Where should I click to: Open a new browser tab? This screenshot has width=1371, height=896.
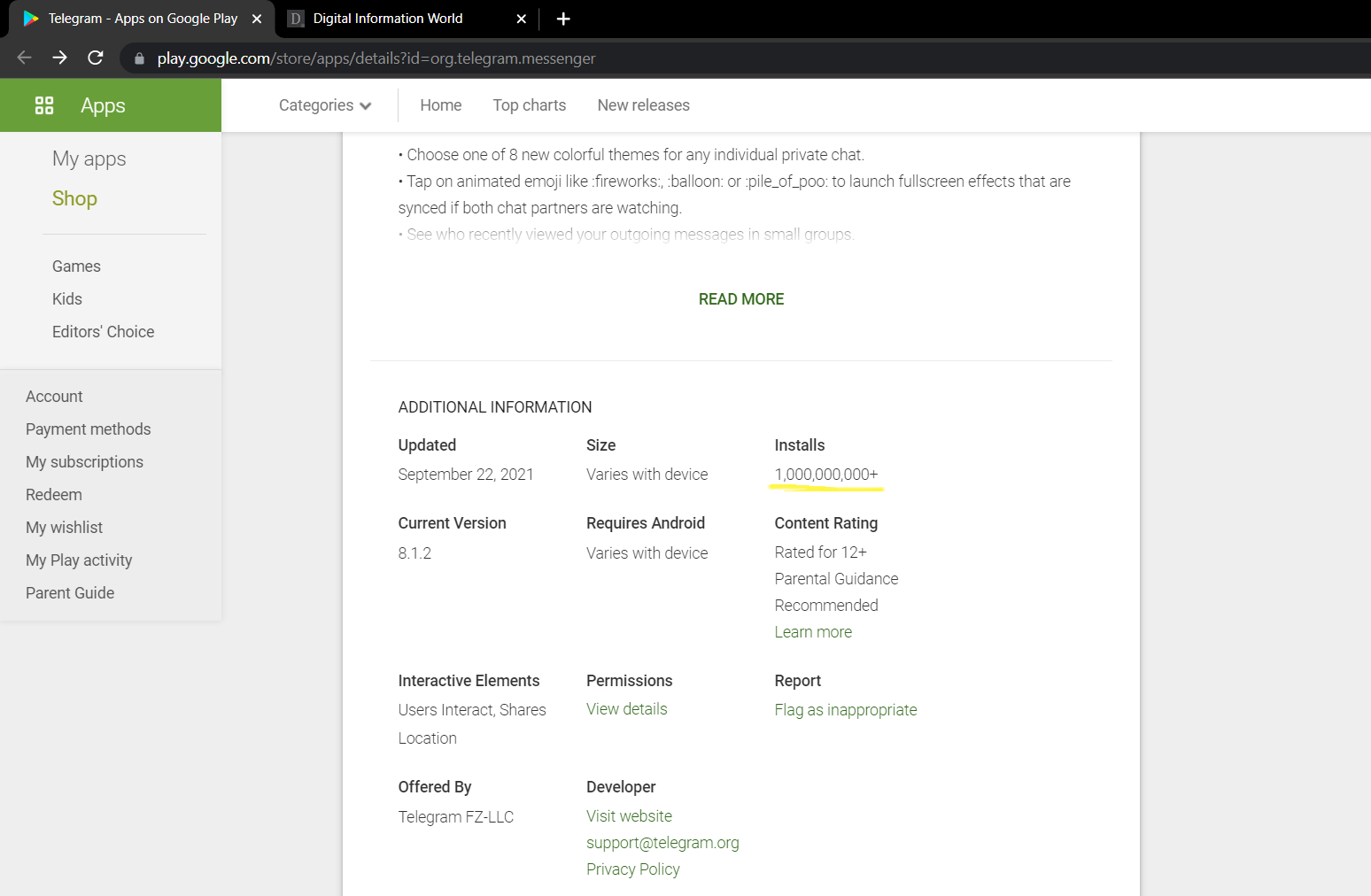pyautogui.click(x=563, y=19)
